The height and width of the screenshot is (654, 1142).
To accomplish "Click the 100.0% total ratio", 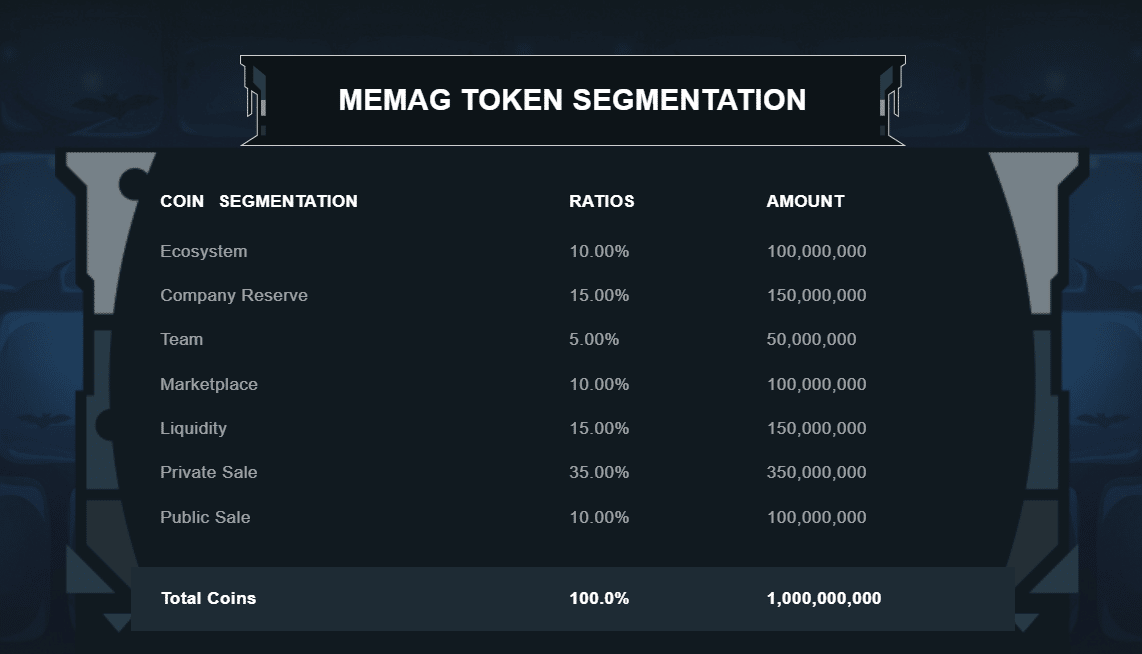I will (x=599, y=598).
